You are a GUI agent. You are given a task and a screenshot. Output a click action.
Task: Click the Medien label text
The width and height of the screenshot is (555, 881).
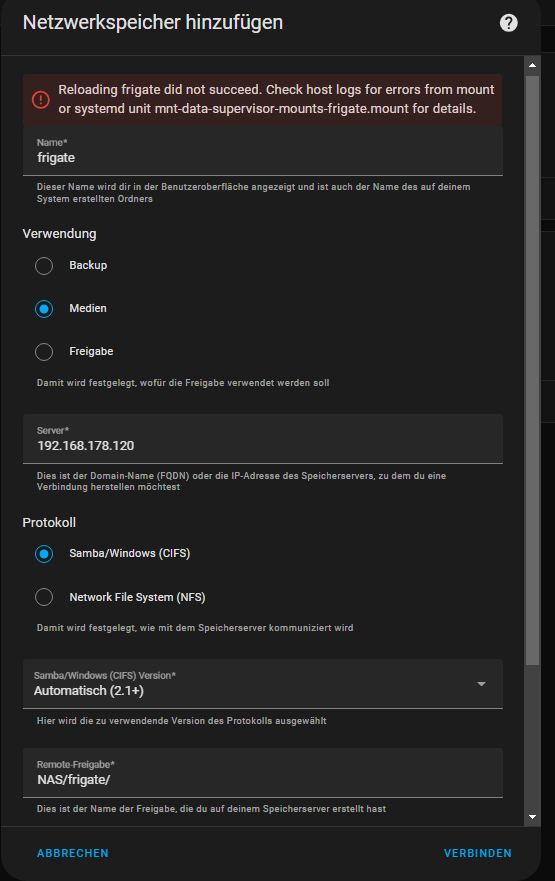88,308
